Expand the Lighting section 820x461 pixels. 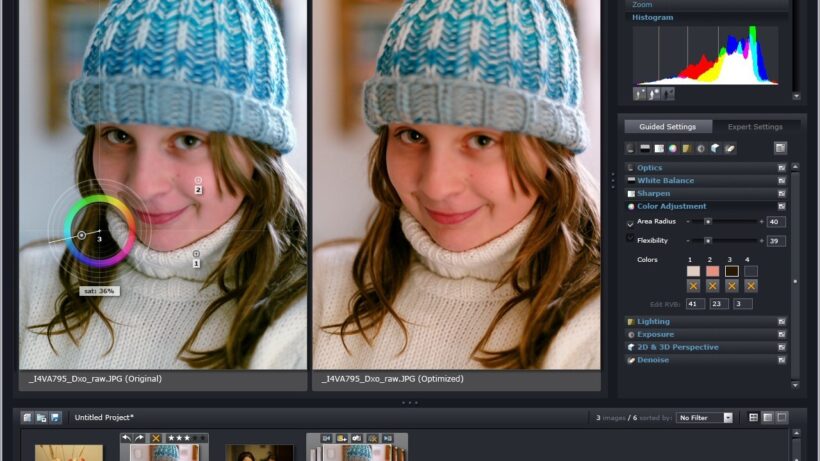(705, 321)
